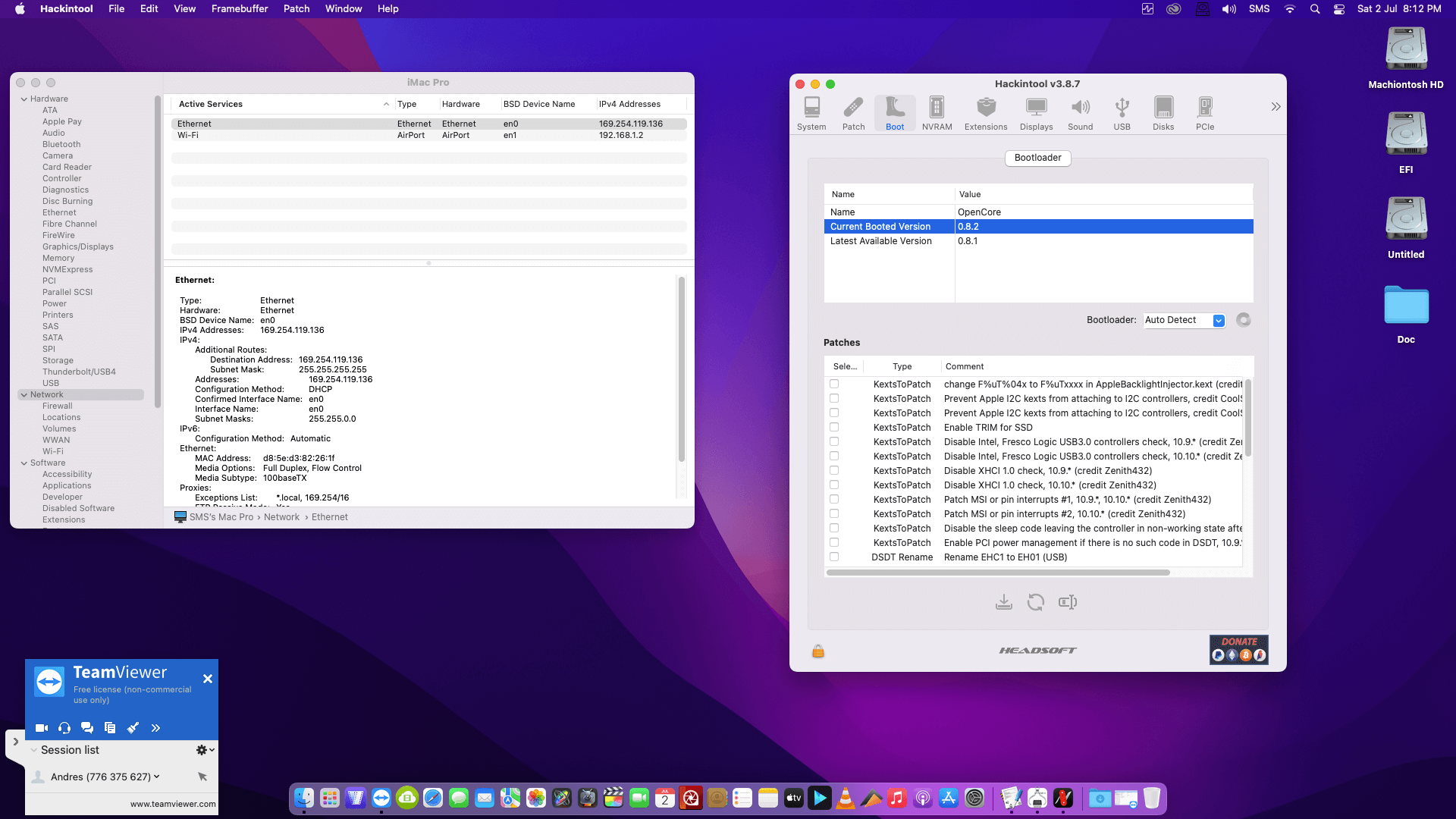The image size is (1456, 819).
Task: Start TeamViewer video camera
Action: pyautogui.click(x=42, y=728)
